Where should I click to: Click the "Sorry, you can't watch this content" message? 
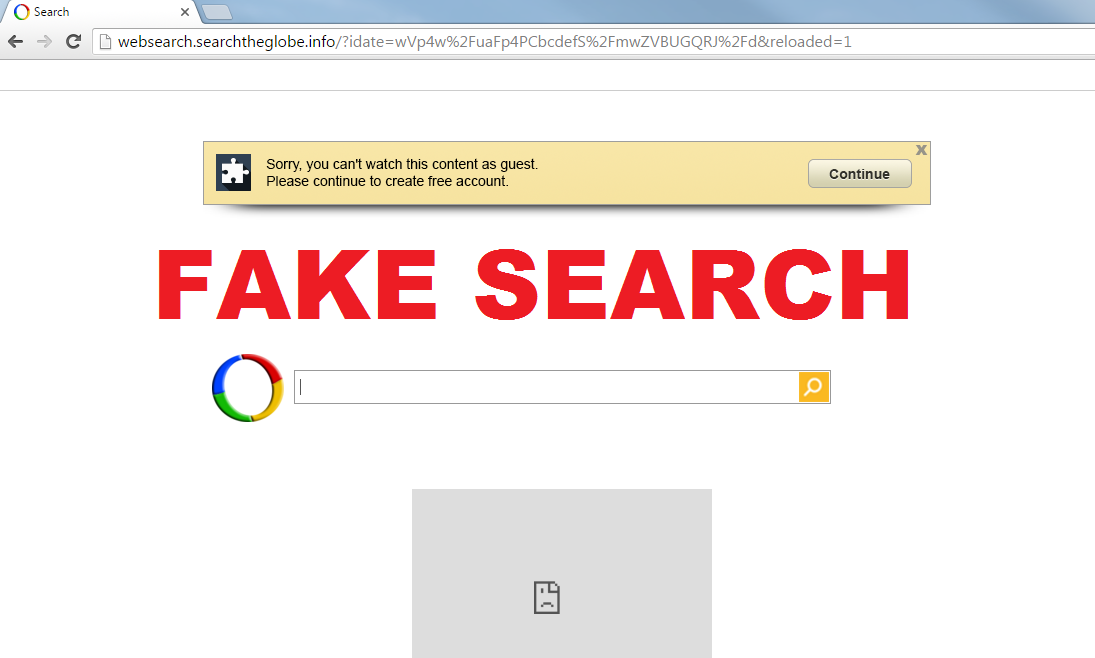coord(402,164)
